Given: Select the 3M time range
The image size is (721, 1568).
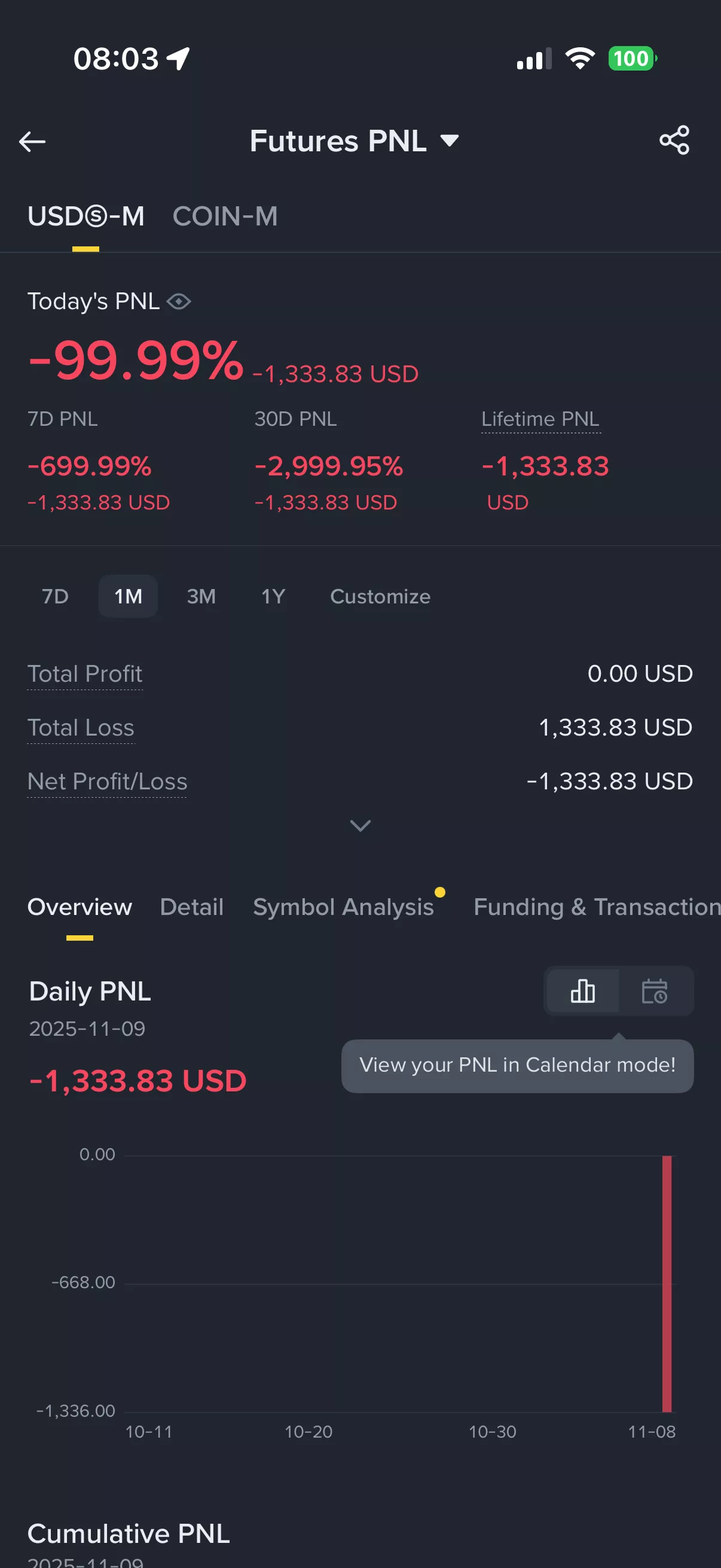Looking at the screenshot, I should pyautogui.click(x=201, y=597).
